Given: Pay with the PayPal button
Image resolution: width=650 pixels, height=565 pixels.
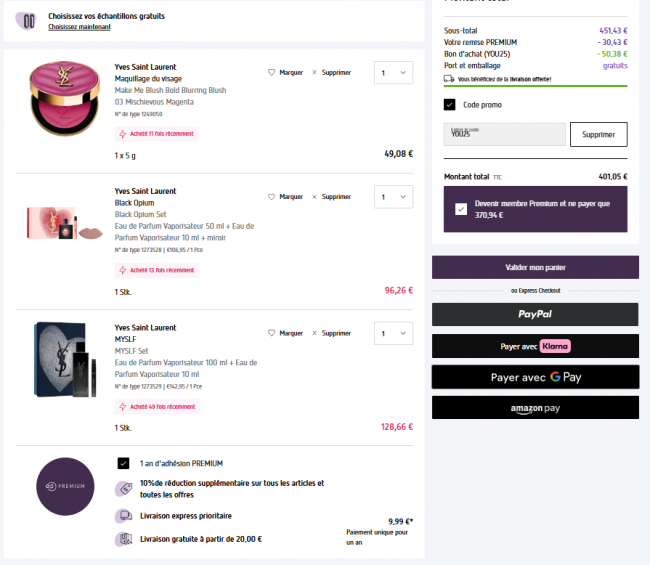Looking at the screenshot, I should tap(535, 314).
